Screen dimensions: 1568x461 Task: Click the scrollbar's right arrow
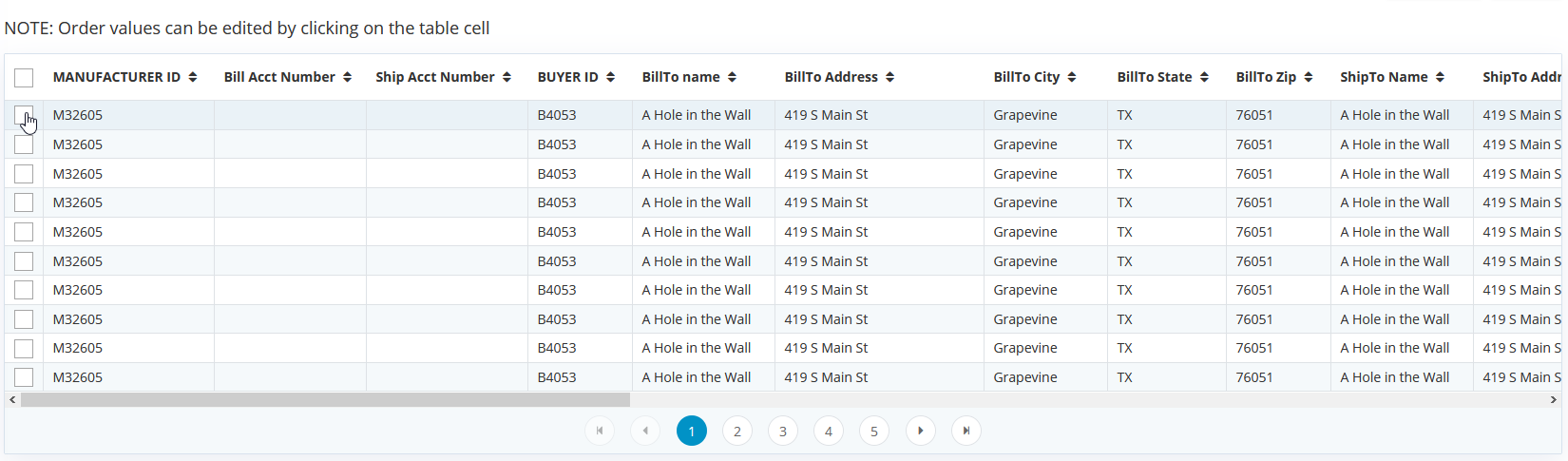click(x=1554, y=400)
